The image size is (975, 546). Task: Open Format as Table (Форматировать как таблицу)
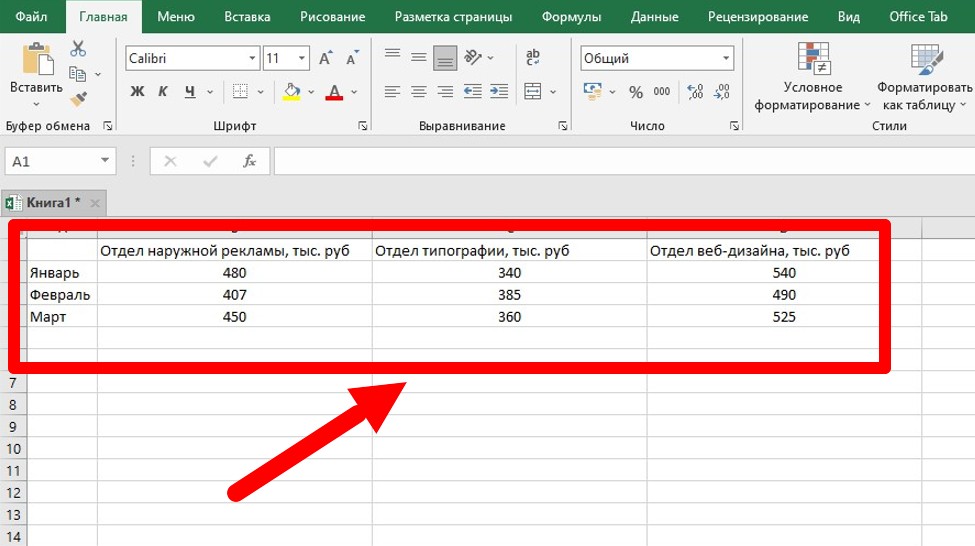coord(925,76)
